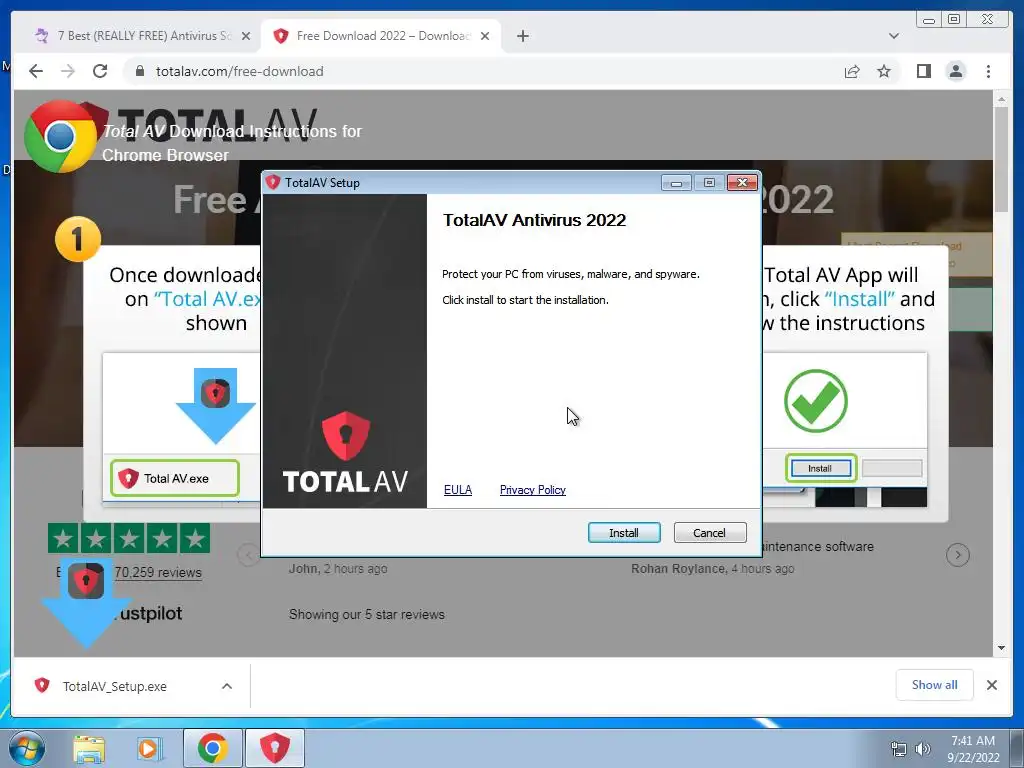Bookmark this page with the star icon
This screenshot has width=1024, height=768.
(884, 71)
